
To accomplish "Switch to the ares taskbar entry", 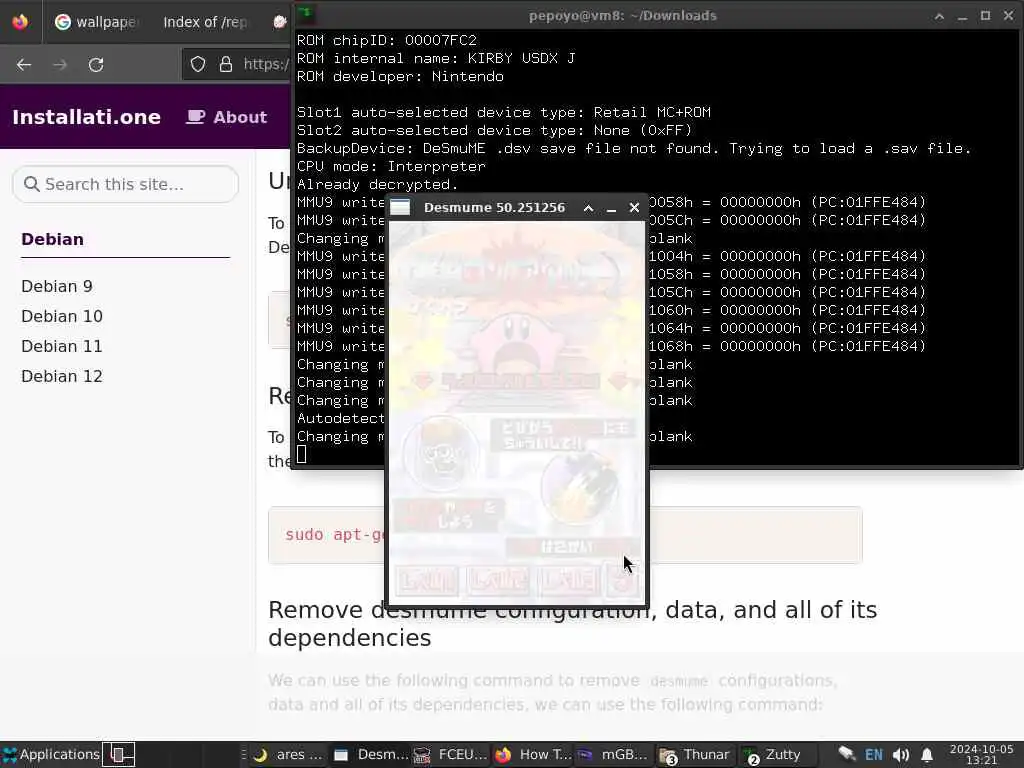I will pyautogui.click(x=288, y=754).
